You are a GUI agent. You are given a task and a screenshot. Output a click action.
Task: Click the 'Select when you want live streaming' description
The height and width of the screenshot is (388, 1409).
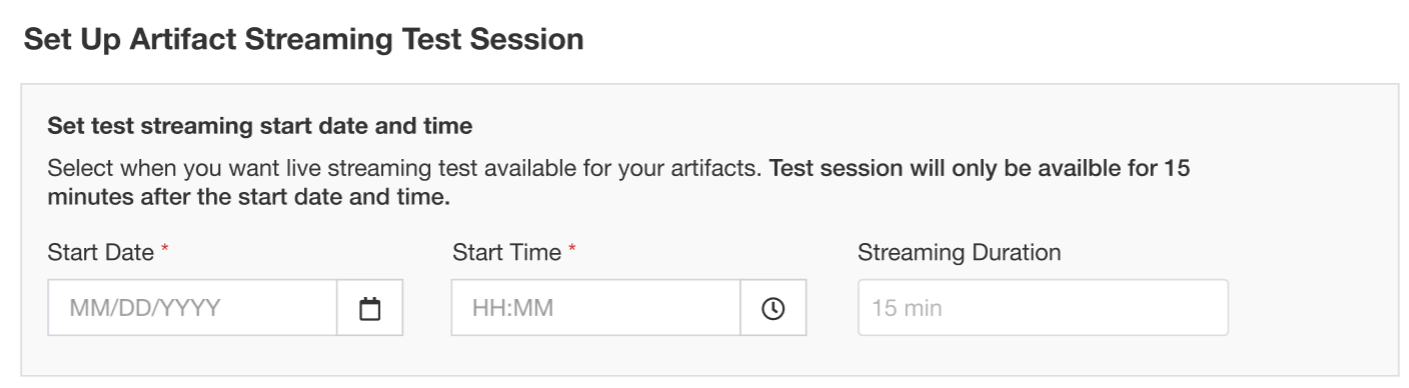(405, 169)
